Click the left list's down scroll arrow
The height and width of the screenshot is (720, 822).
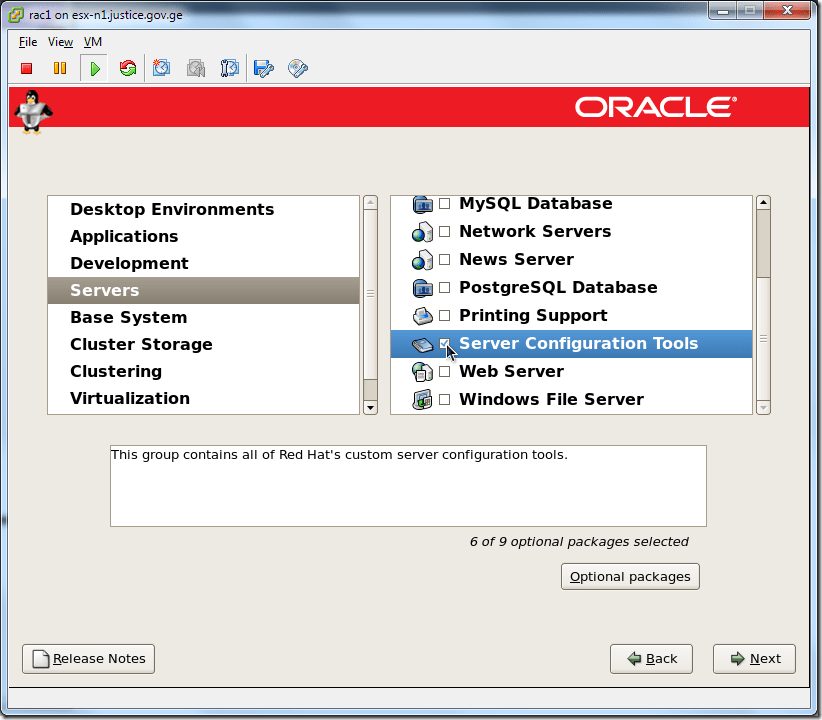370,406
